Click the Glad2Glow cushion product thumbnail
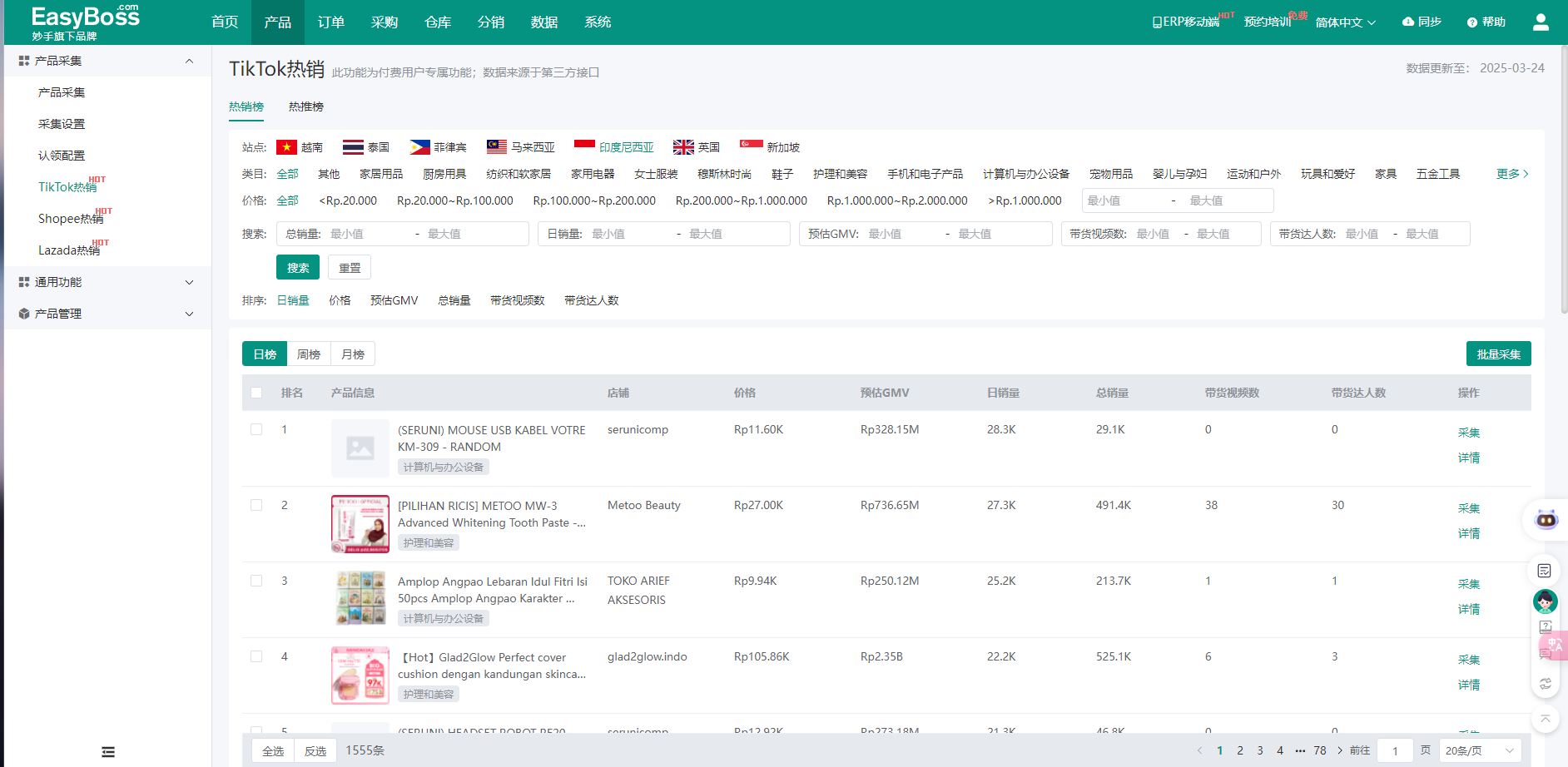Viewport: 1568px width, 767px height. [x=360, y=675]
